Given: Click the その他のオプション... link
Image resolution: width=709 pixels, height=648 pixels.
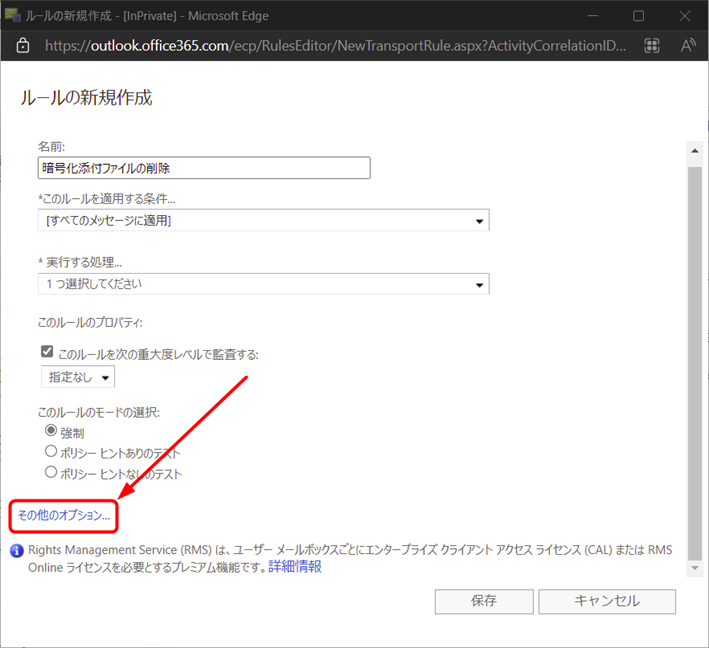Looking at the screenshot, I should (x=64, y=516).
